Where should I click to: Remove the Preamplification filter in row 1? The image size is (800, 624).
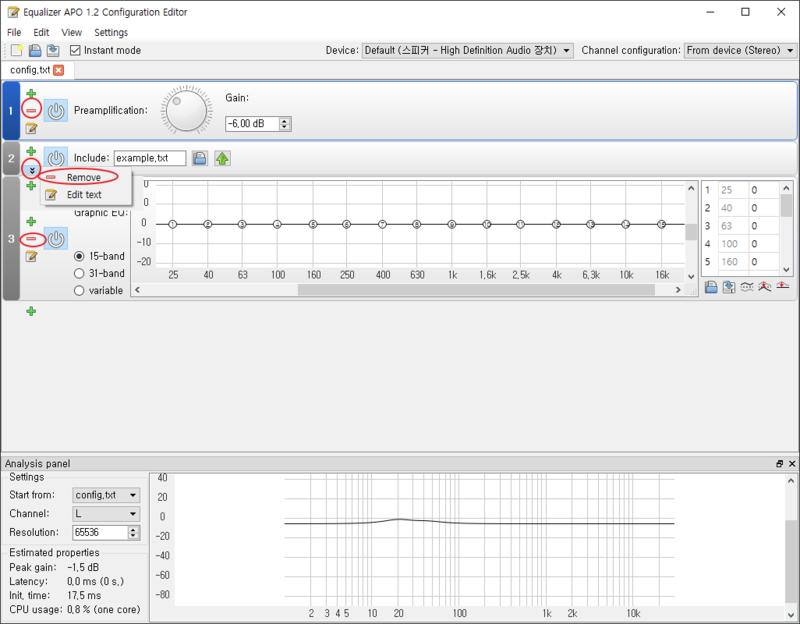click(x=31, y=110)
